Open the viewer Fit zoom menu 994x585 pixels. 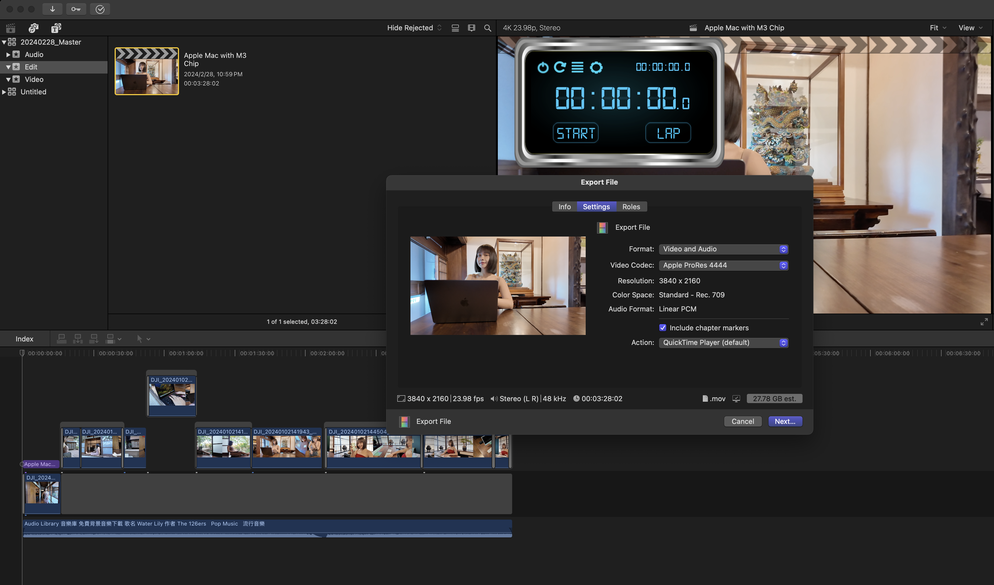pyautogui.click(x=938, y=28)
